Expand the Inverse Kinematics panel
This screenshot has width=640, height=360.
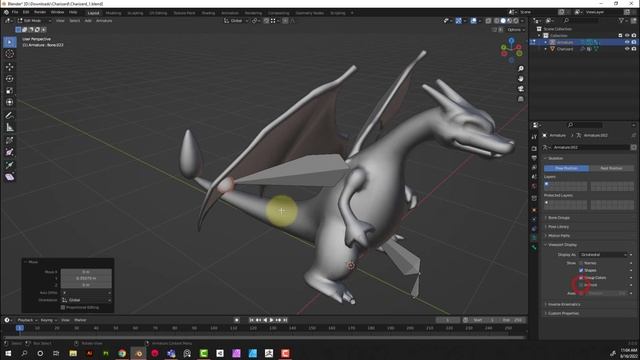click(x=563, y=304)
